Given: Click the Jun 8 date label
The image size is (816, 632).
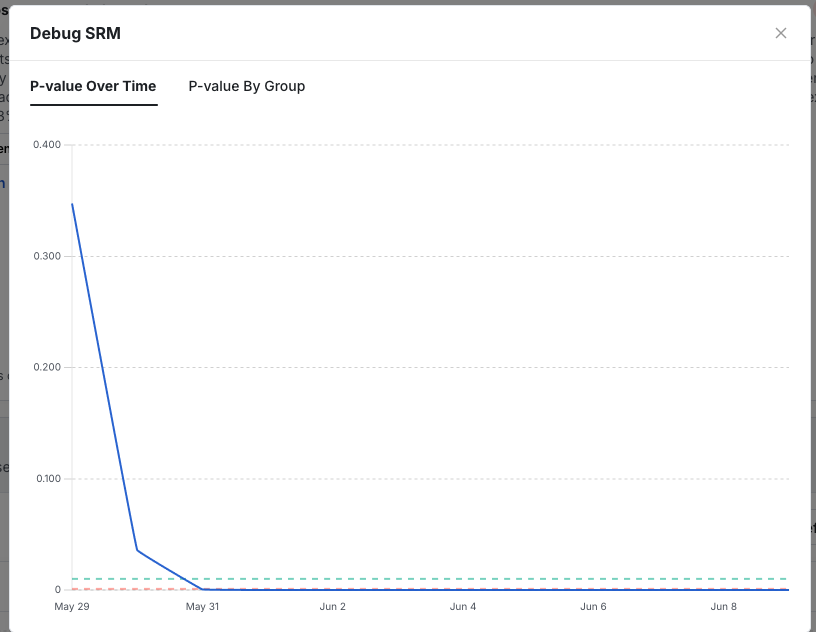Looking at the screenshot, I should click(723, 606).
